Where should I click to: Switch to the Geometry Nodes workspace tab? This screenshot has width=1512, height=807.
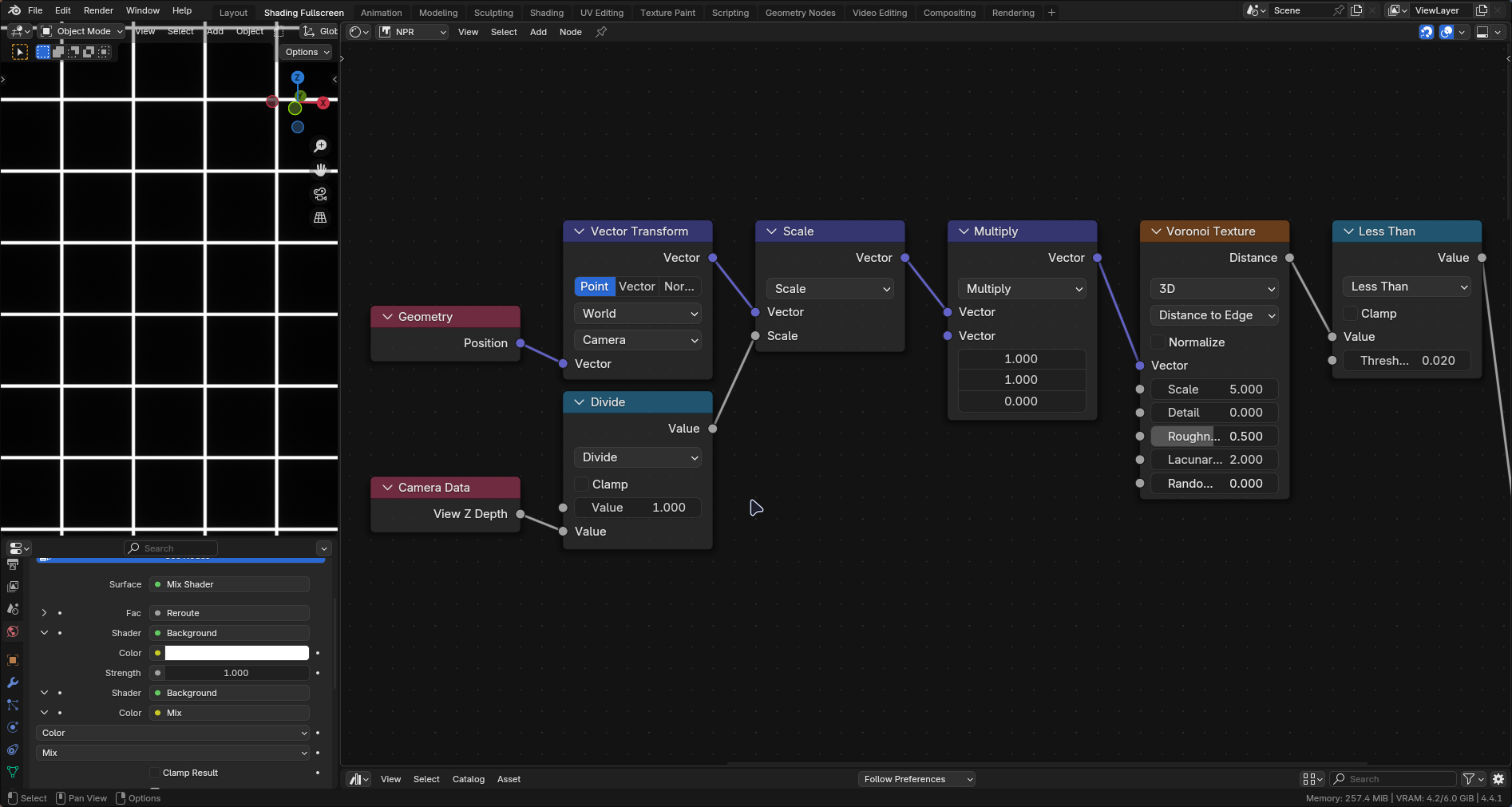click(x=800, y=13)
